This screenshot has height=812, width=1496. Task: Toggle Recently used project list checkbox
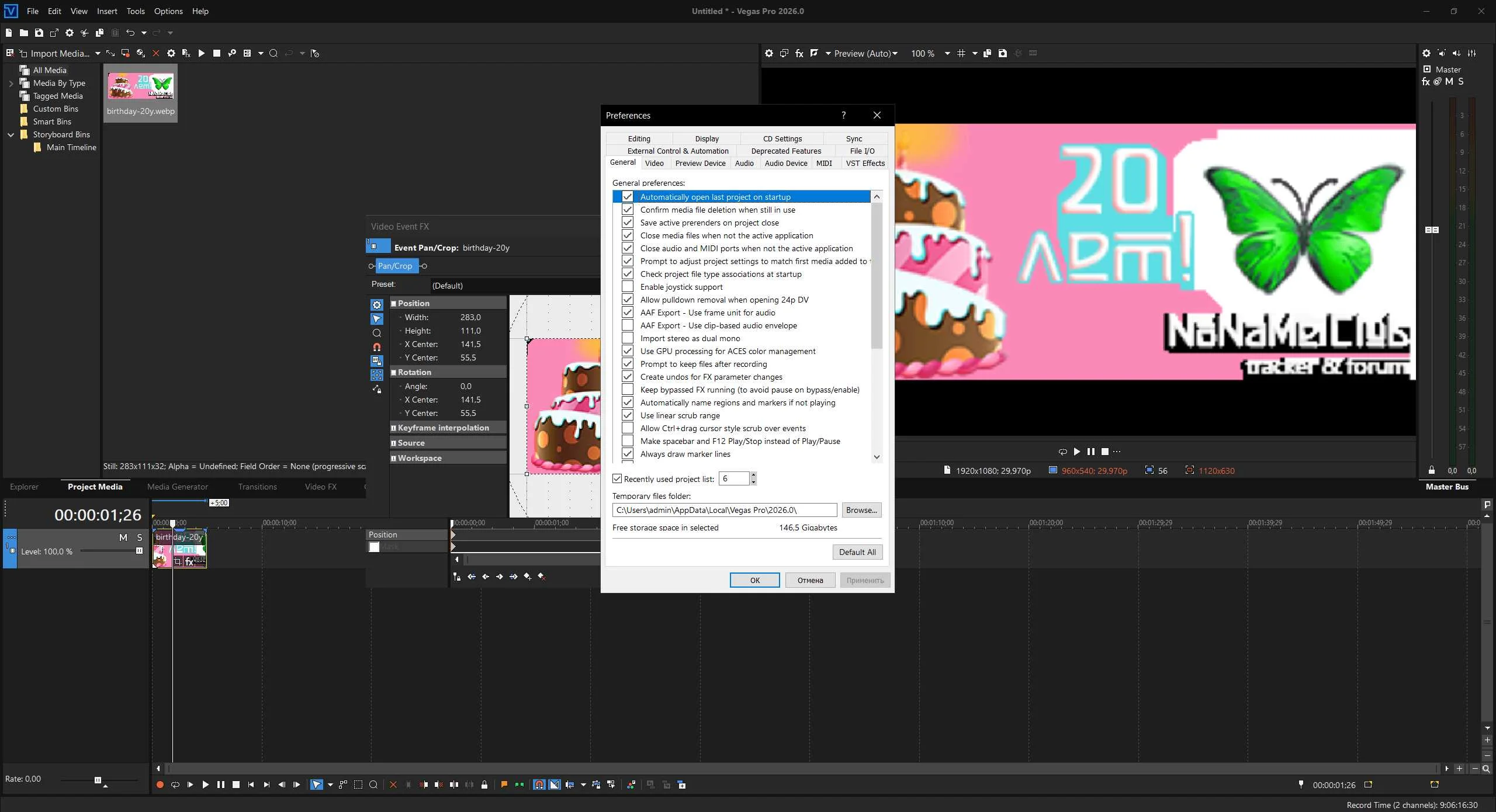pyautogui.click(x=617, y=479)
